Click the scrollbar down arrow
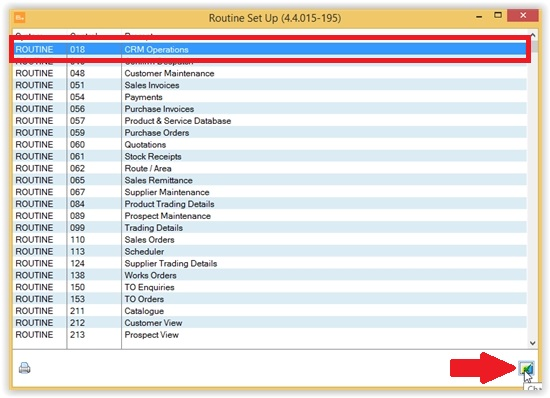 pyautogui.click(x=532, y=343)
